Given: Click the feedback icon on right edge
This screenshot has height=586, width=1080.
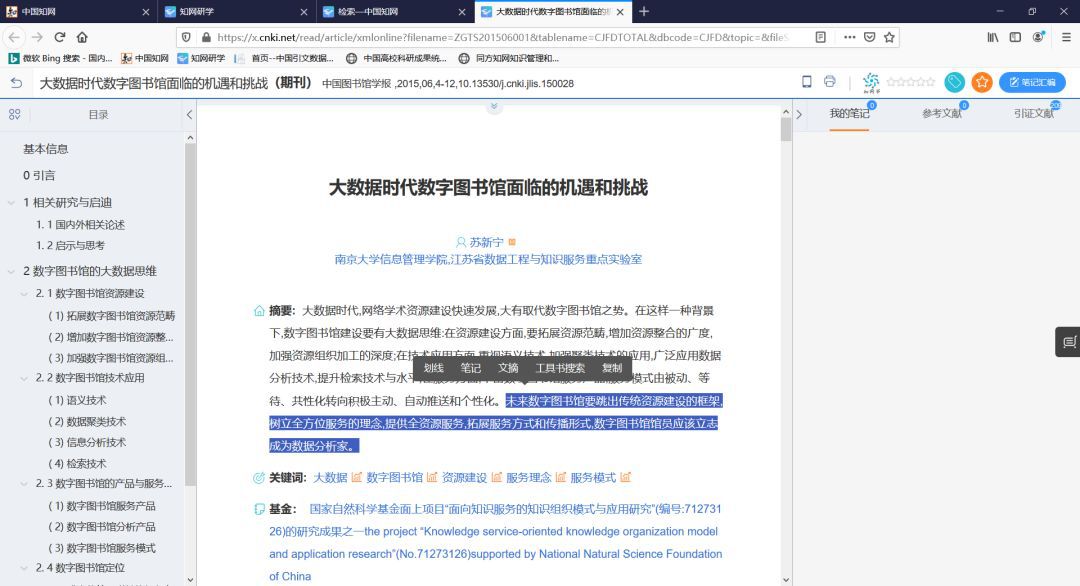Looking at the screenshot, I should (1068, 342).
